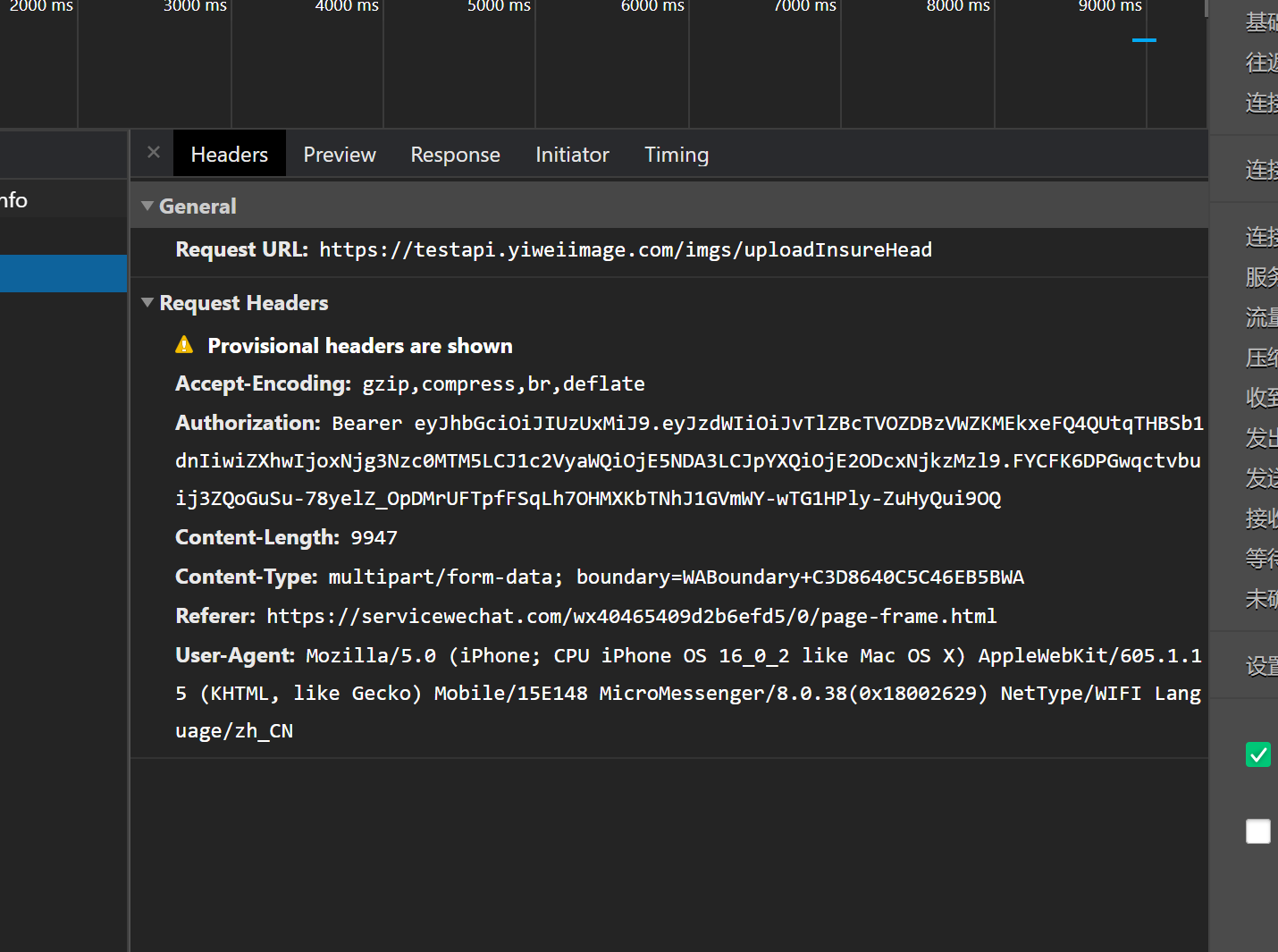Click the uploadInsureHead request URL

pyautogui.click(x=625, y=250)
